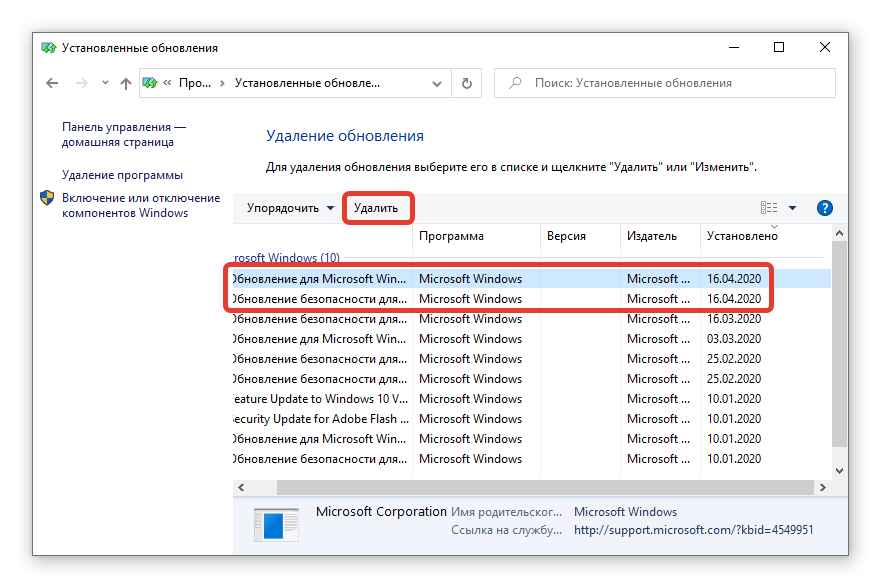Open the help question mark icon
This screenshot has height=588, width=881.
pyautogui.click(x=824, y=208)
